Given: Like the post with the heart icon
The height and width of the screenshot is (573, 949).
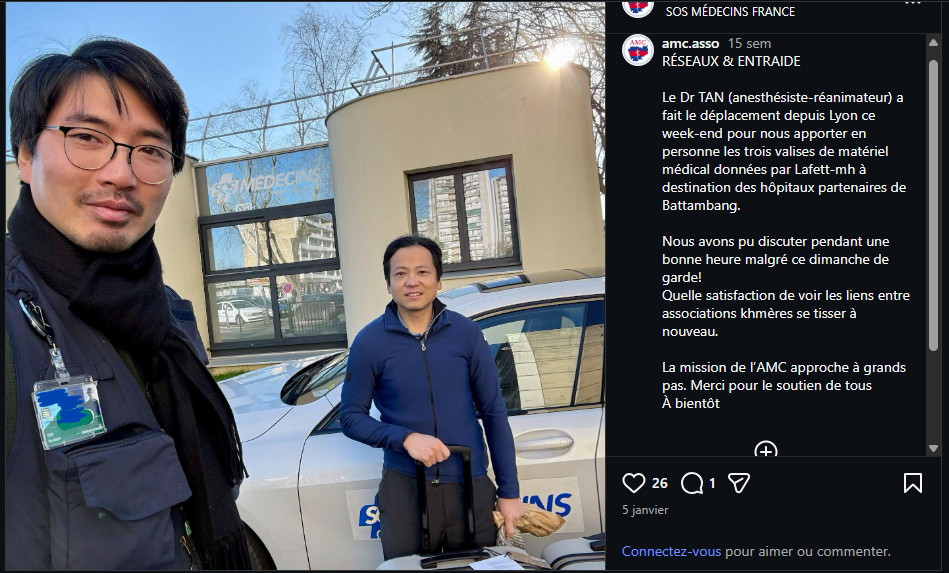Looking at the screenshot, I should click(x=634, y=483).
